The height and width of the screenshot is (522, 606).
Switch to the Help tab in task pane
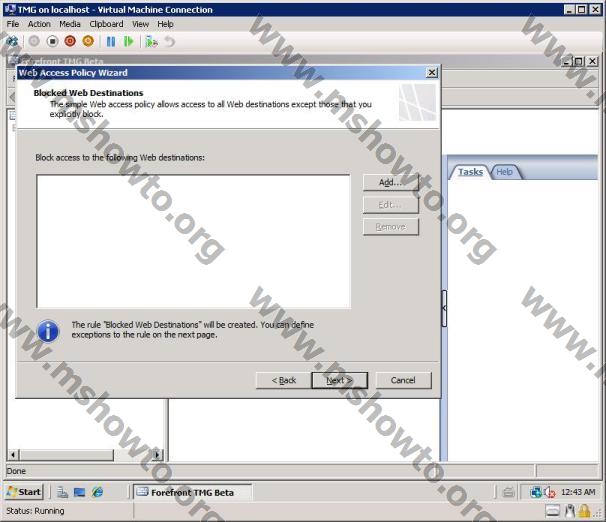click(504, 172)
